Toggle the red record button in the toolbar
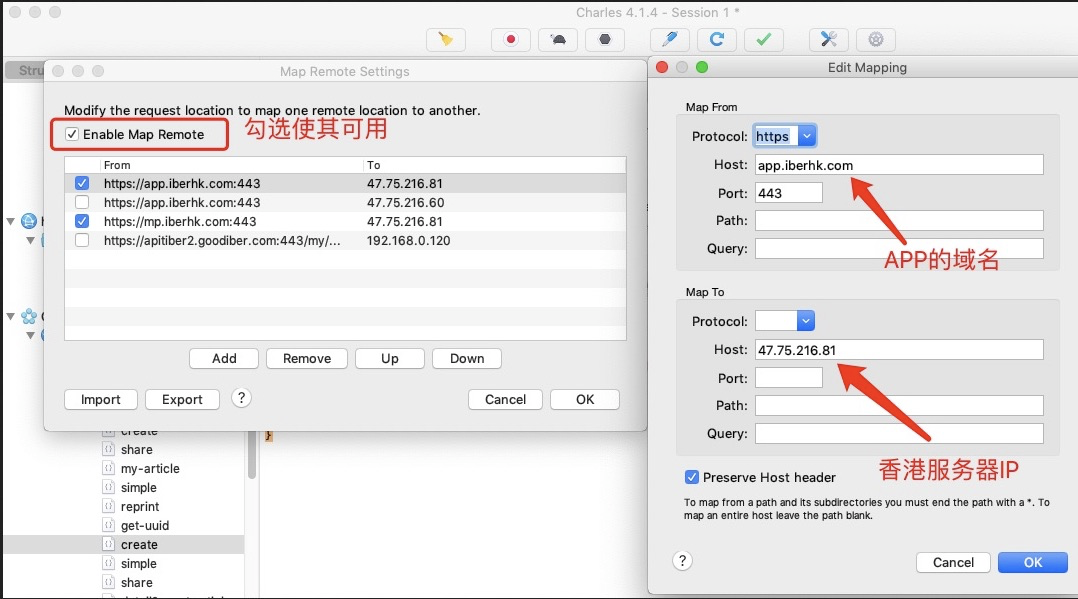This screenshot has height=599, width=1078. point(510,39)
